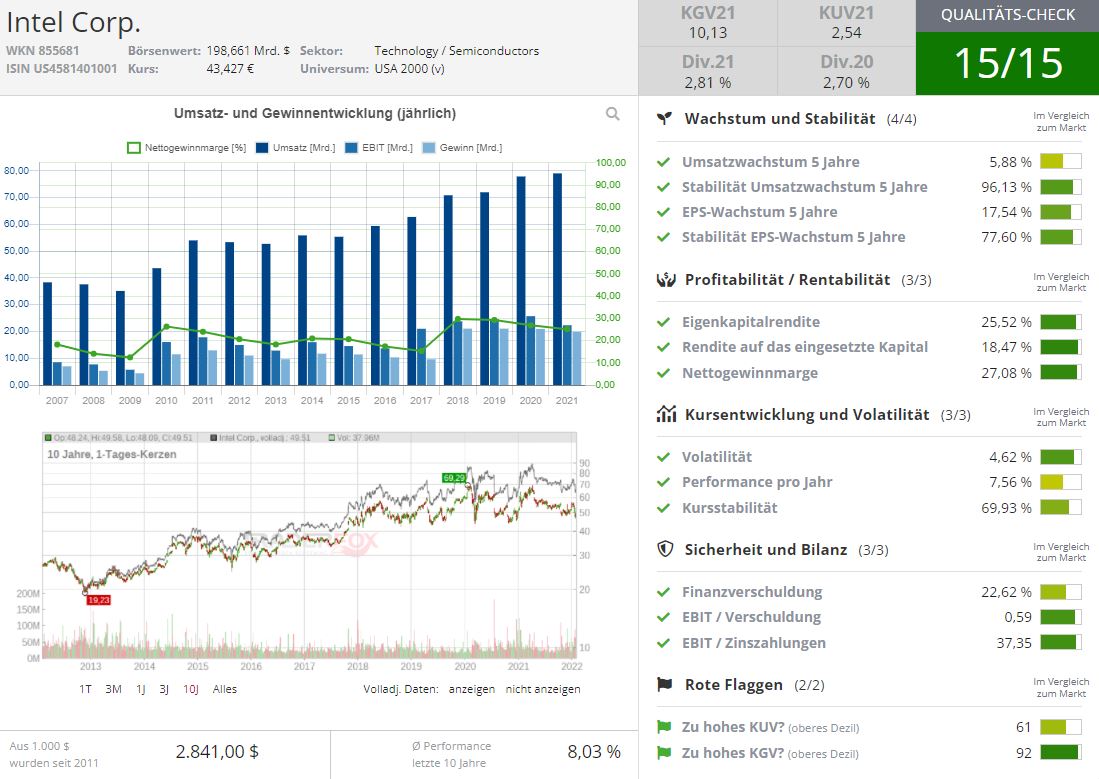Click the rating bar next to Umsatzwachstum 5 Jahre
Viewport: 1099px width, 779px height.
point(1060,161)
